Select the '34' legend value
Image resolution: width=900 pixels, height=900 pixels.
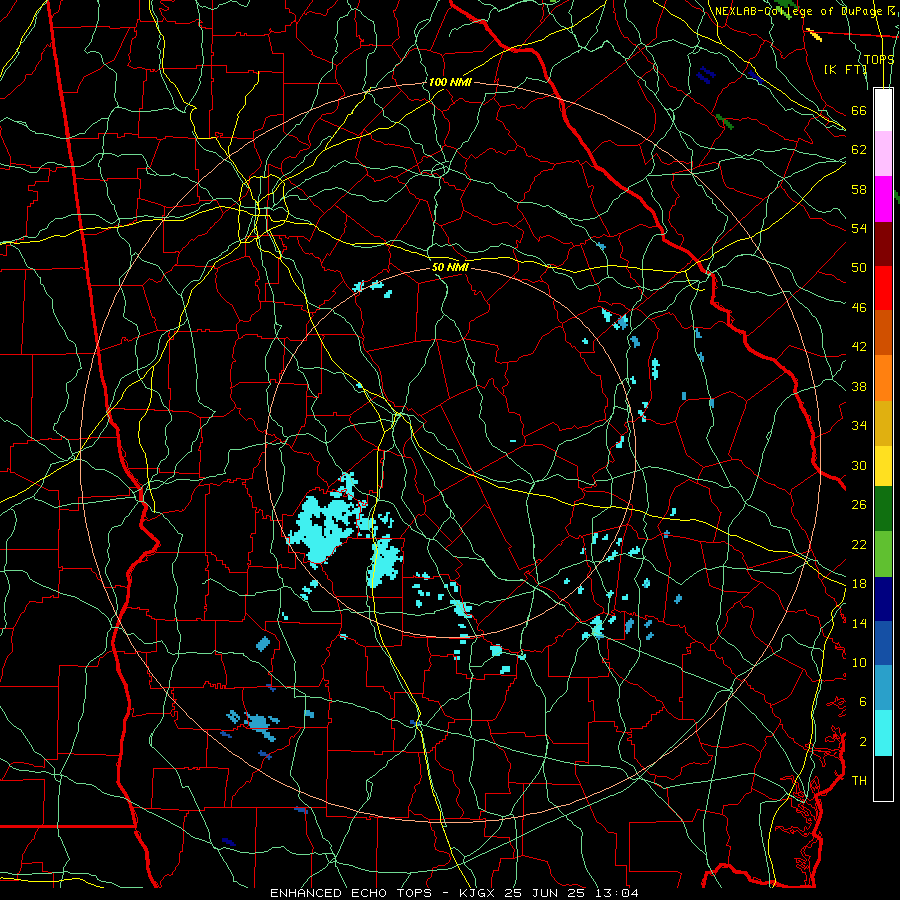[859, 426]
